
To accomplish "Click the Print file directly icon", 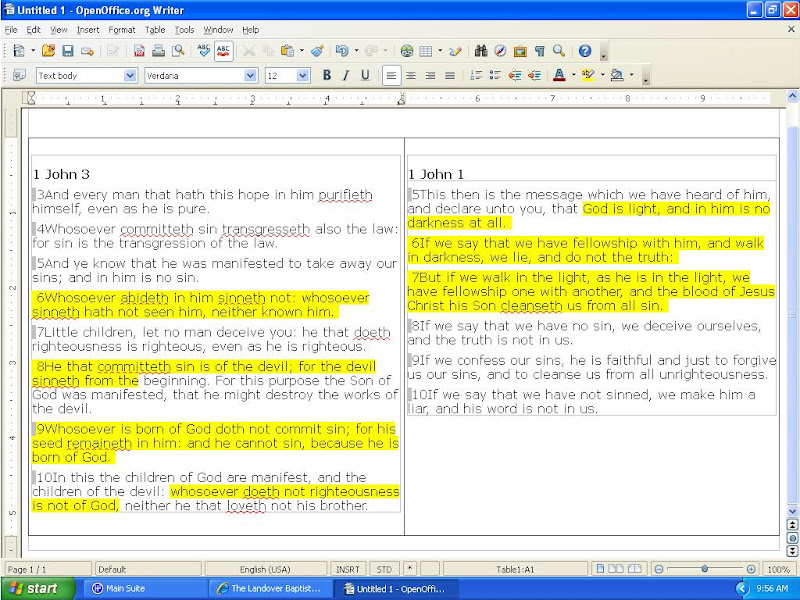I will [x=158, y=51].
